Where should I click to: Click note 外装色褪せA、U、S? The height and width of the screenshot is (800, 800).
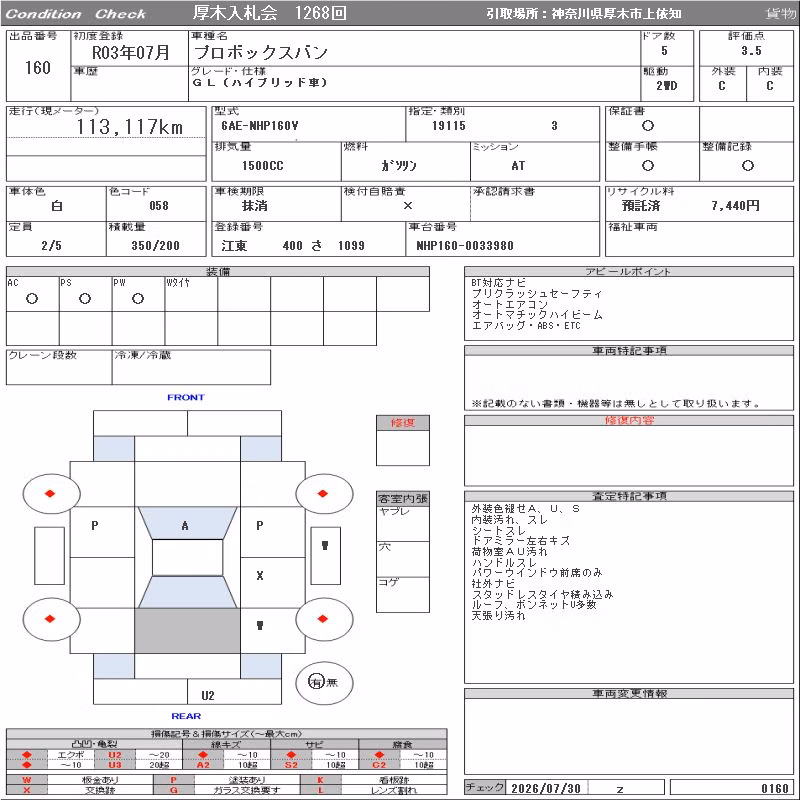[x=526, y=509]
